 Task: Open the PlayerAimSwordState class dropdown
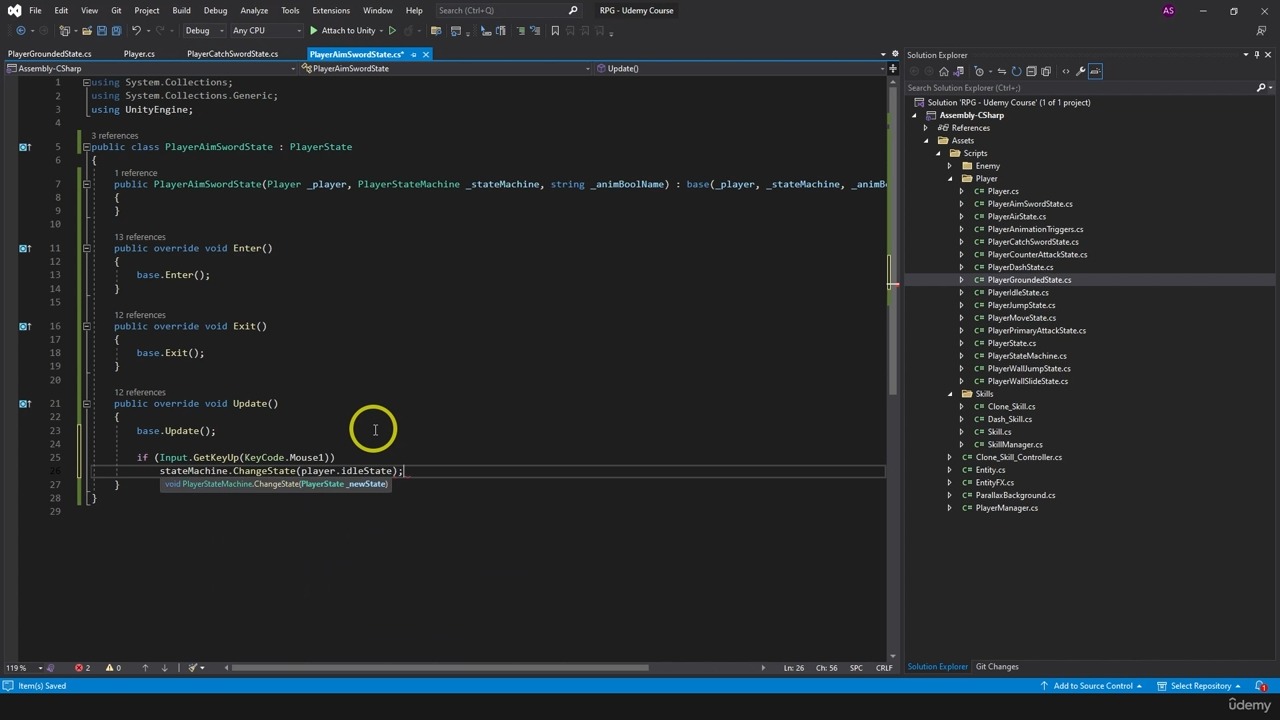tap(446, 69)
